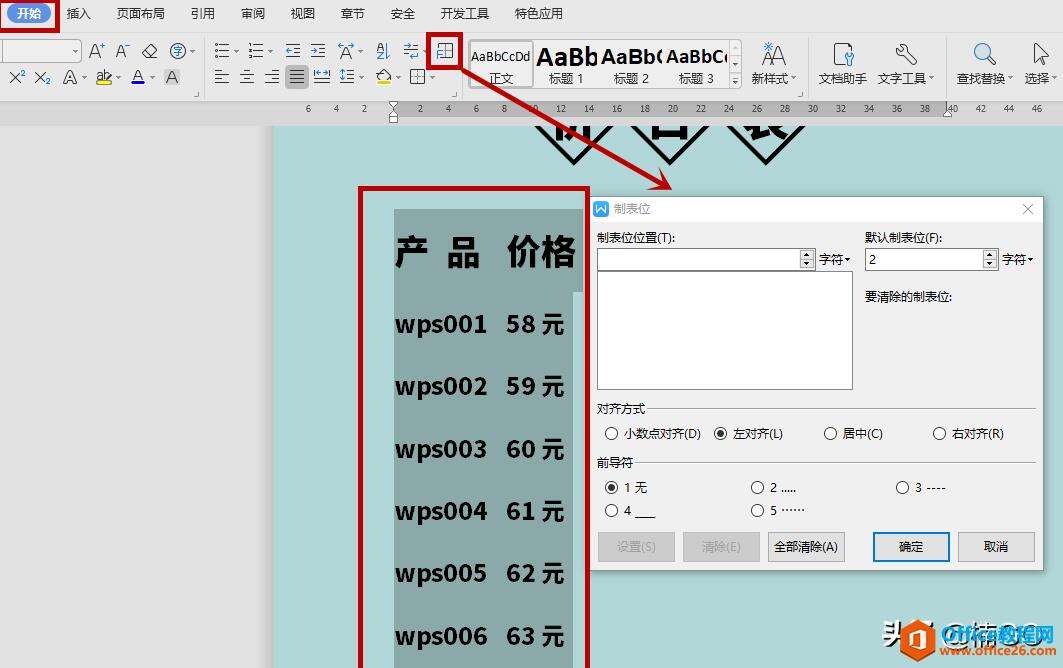
Task: Expand highlight color dropdown arrow
Action: coord(118,78)
